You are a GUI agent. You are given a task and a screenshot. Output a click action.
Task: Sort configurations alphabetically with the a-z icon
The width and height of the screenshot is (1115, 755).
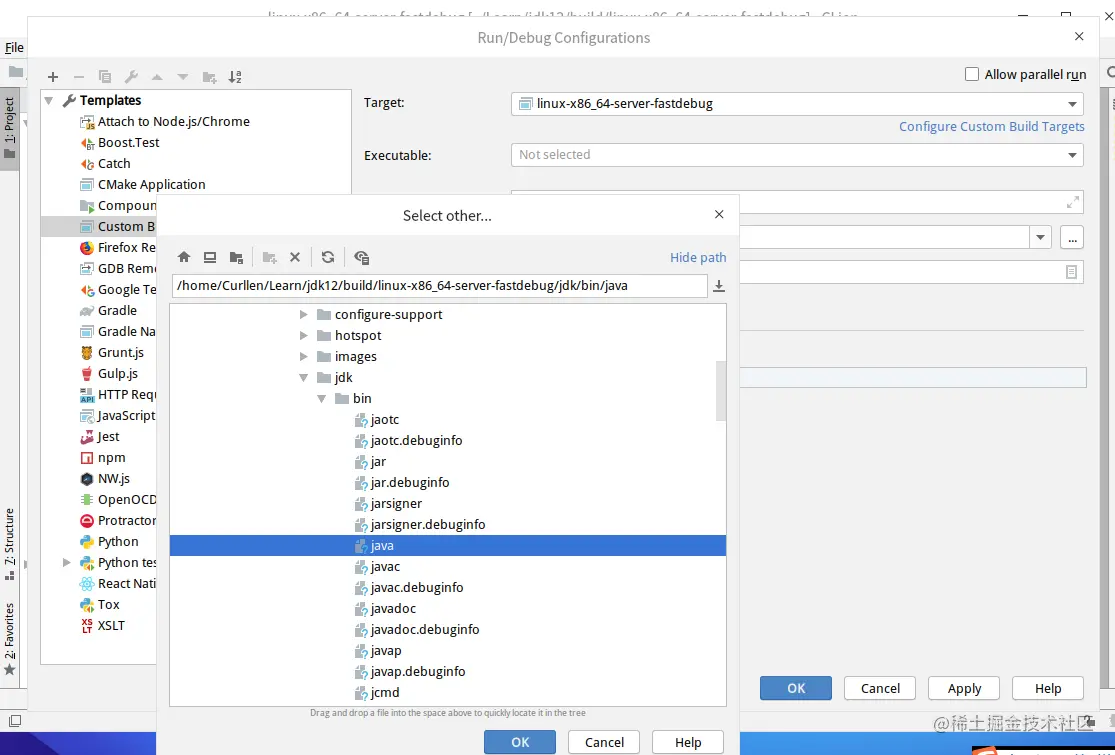[x=235, y=77]
